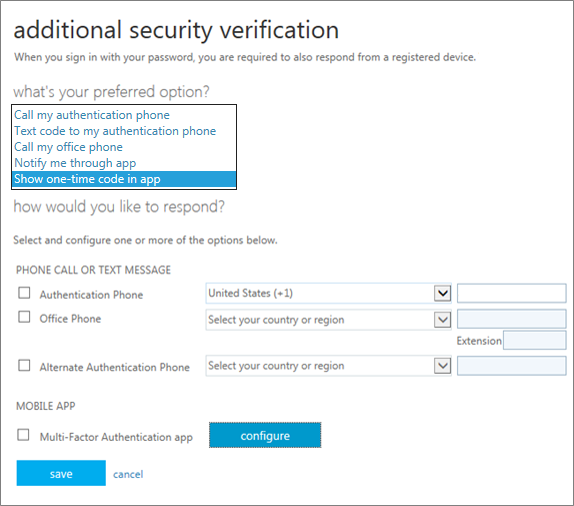Viewport: 574px width, 506px height.
Task: Click the save button
Action: pos(61,473)
